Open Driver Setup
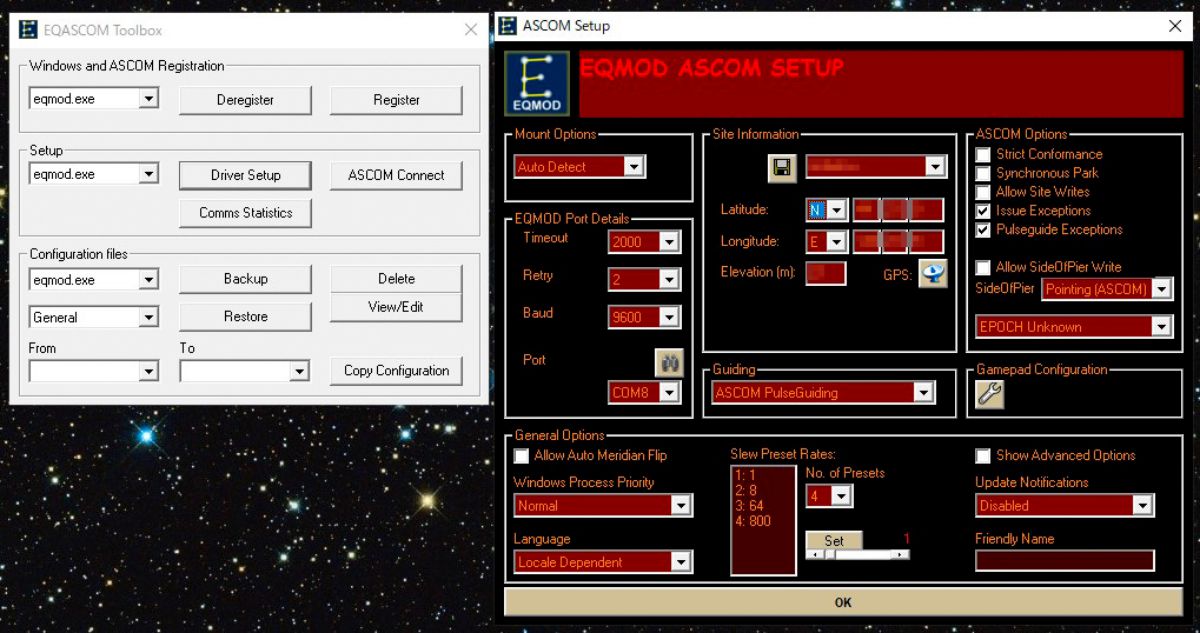This screenshot has height=633, width=1200. point(245,175)
